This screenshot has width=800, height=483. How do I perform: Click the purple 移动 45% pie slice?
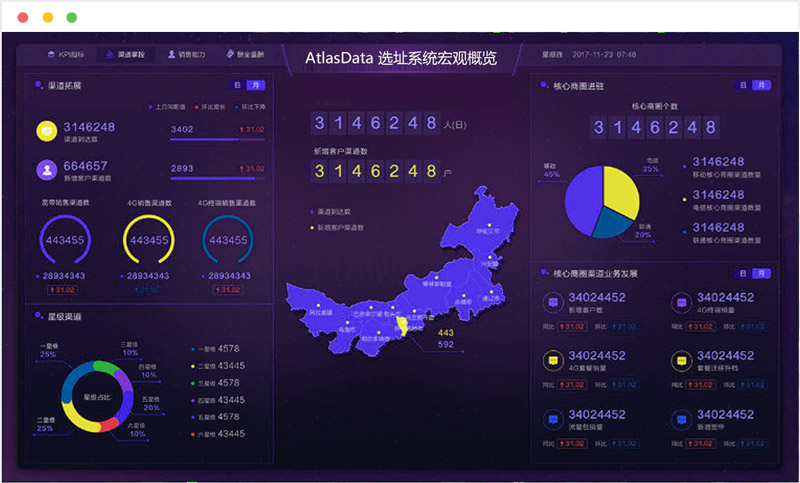[x=582, y=199]
